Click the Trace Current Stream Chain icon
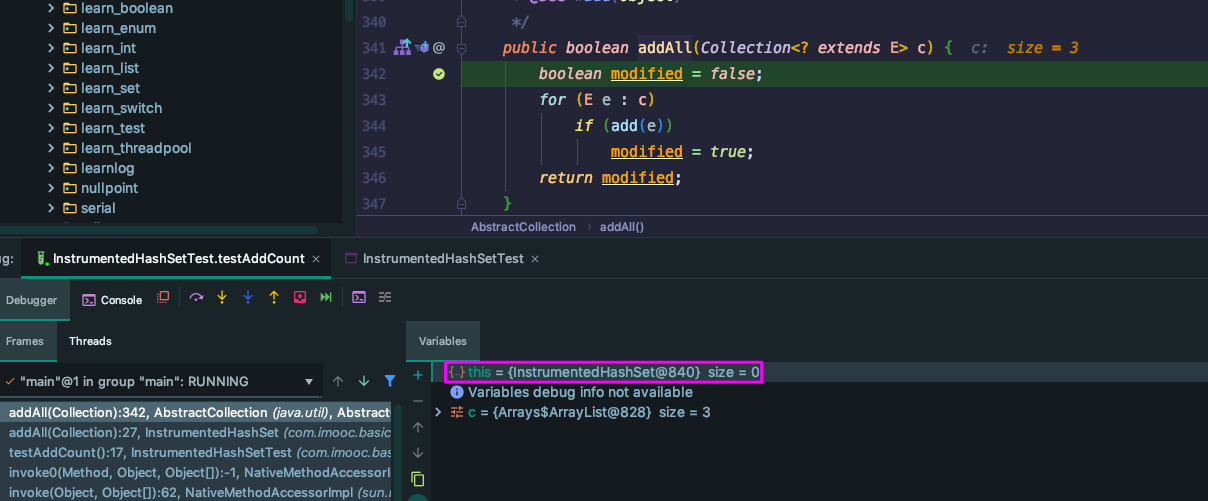Image resolution: width=1208 pixels, height=501 pixels. tap(385, 298)
